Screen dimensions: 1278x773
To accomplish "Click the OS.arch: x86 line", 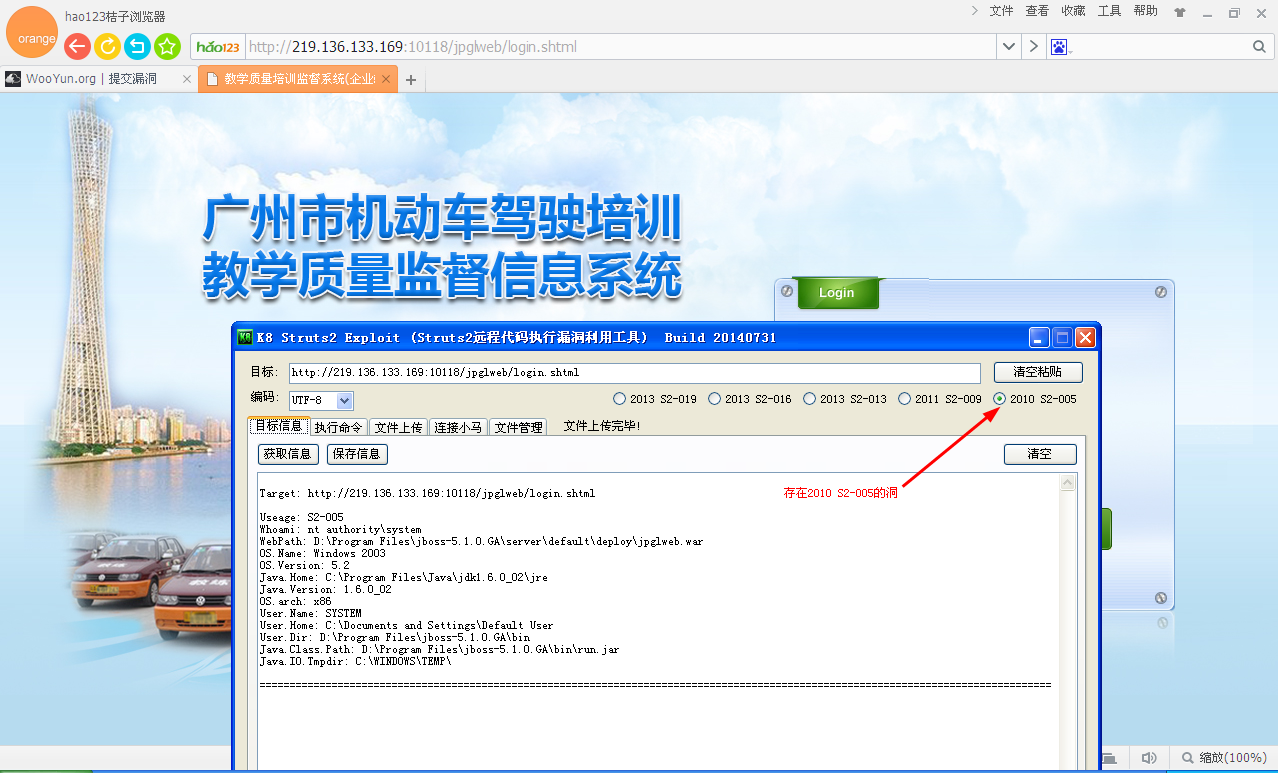I will [295, 601].
